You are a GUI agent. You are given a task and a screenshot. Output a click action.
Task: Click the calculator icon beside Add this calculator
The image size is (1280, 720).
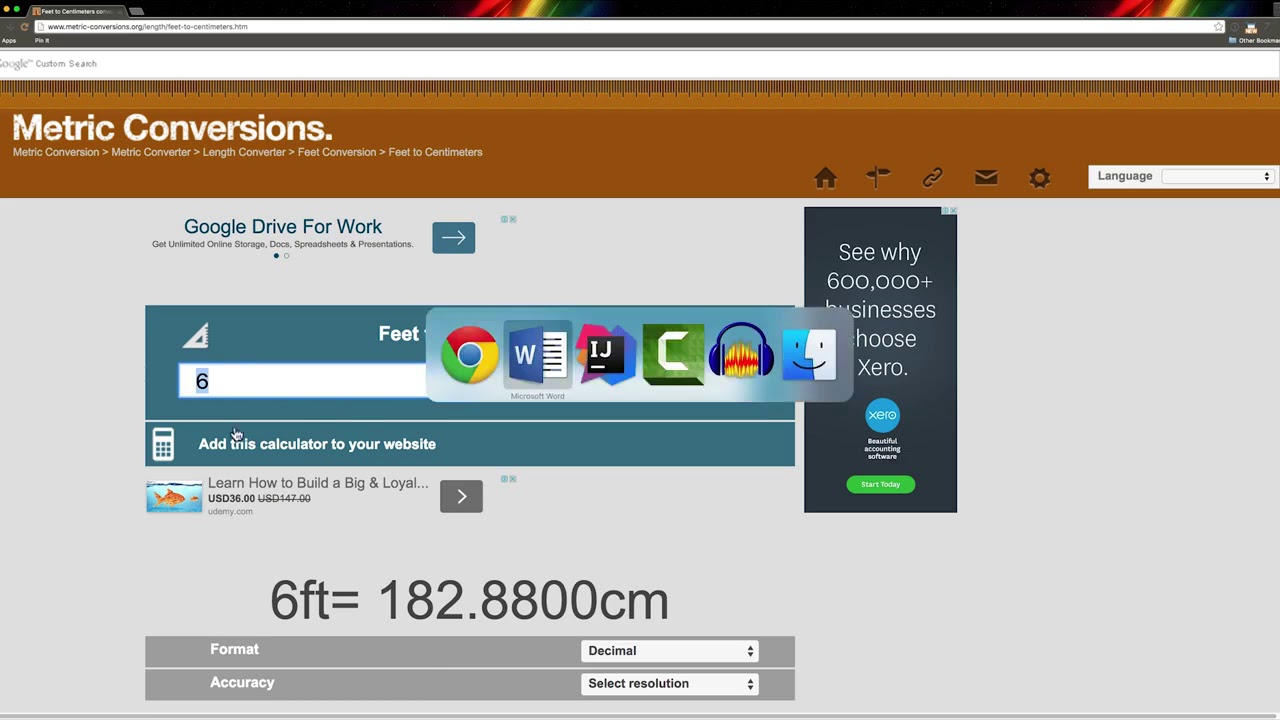coord(163,444)
